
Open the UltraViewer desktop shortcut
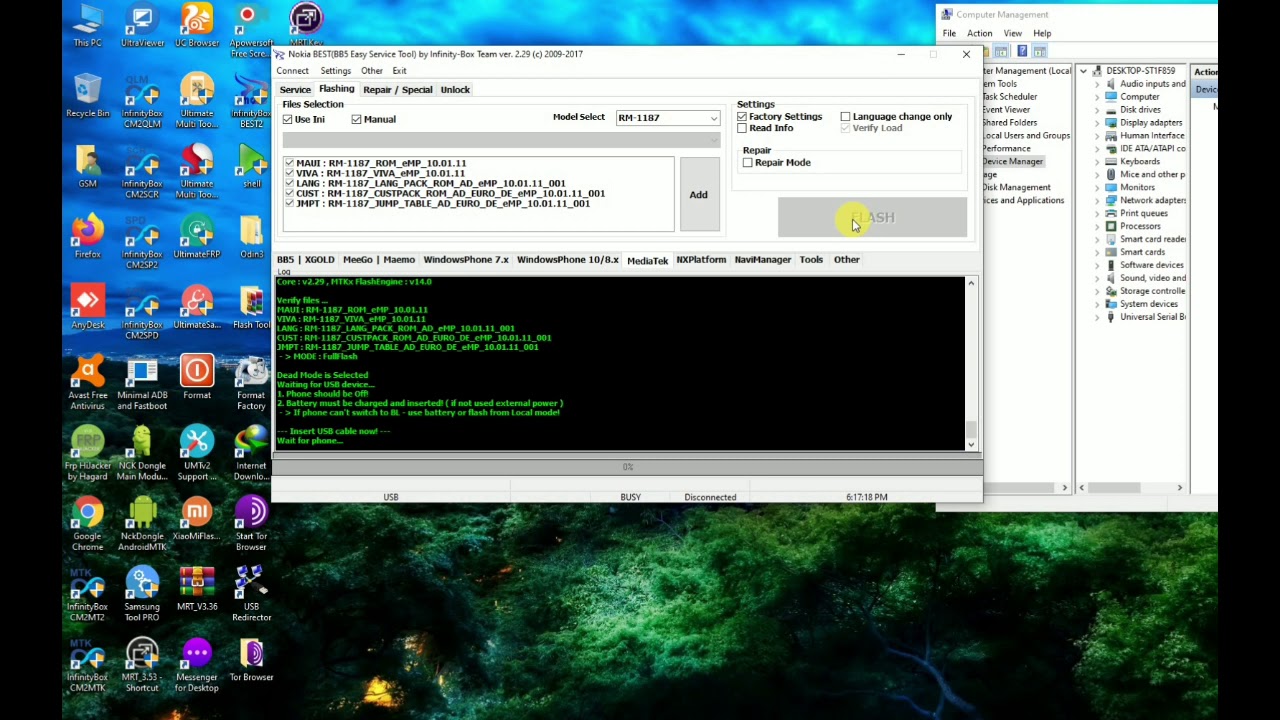[142, 25]
